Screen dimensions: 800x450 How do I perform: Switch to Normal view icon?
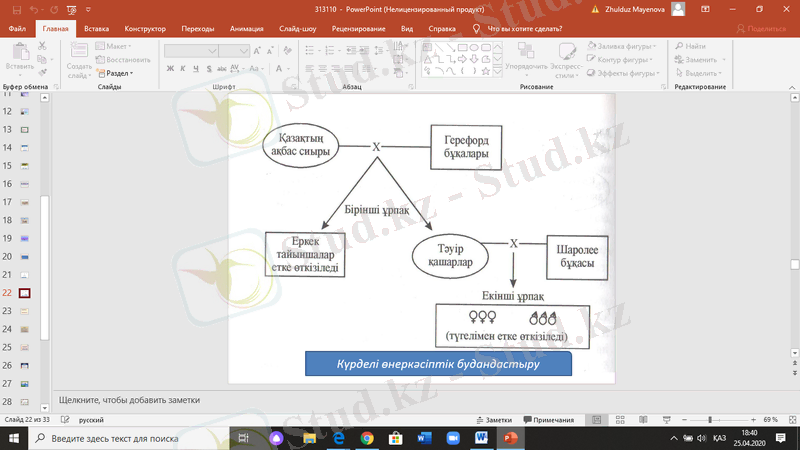(x=596, y=419)
